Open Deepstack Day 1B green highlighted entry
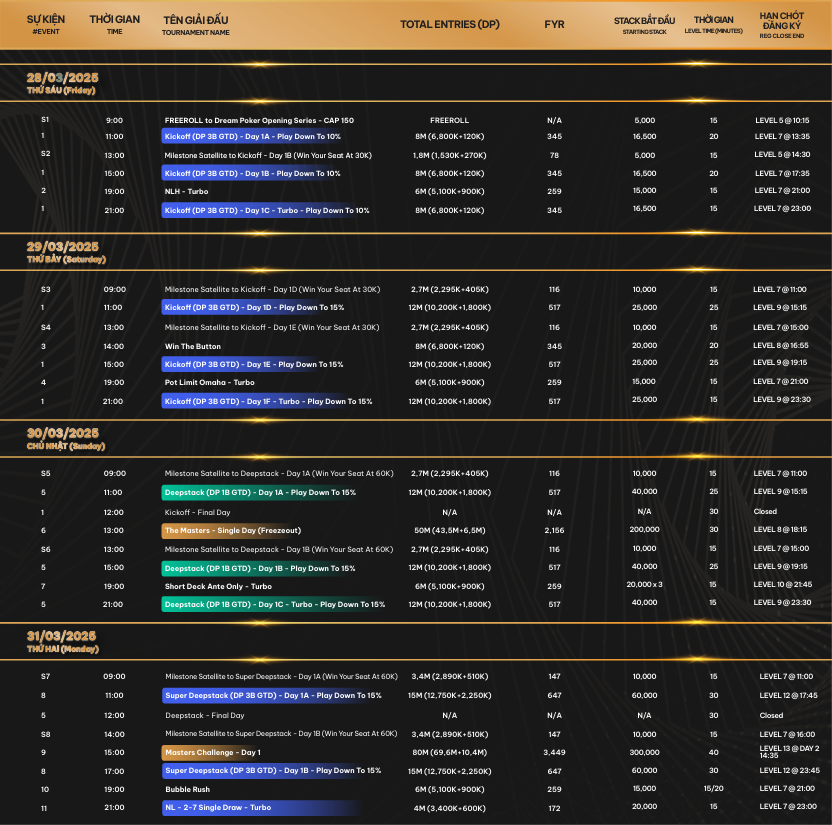 [260, 569]
